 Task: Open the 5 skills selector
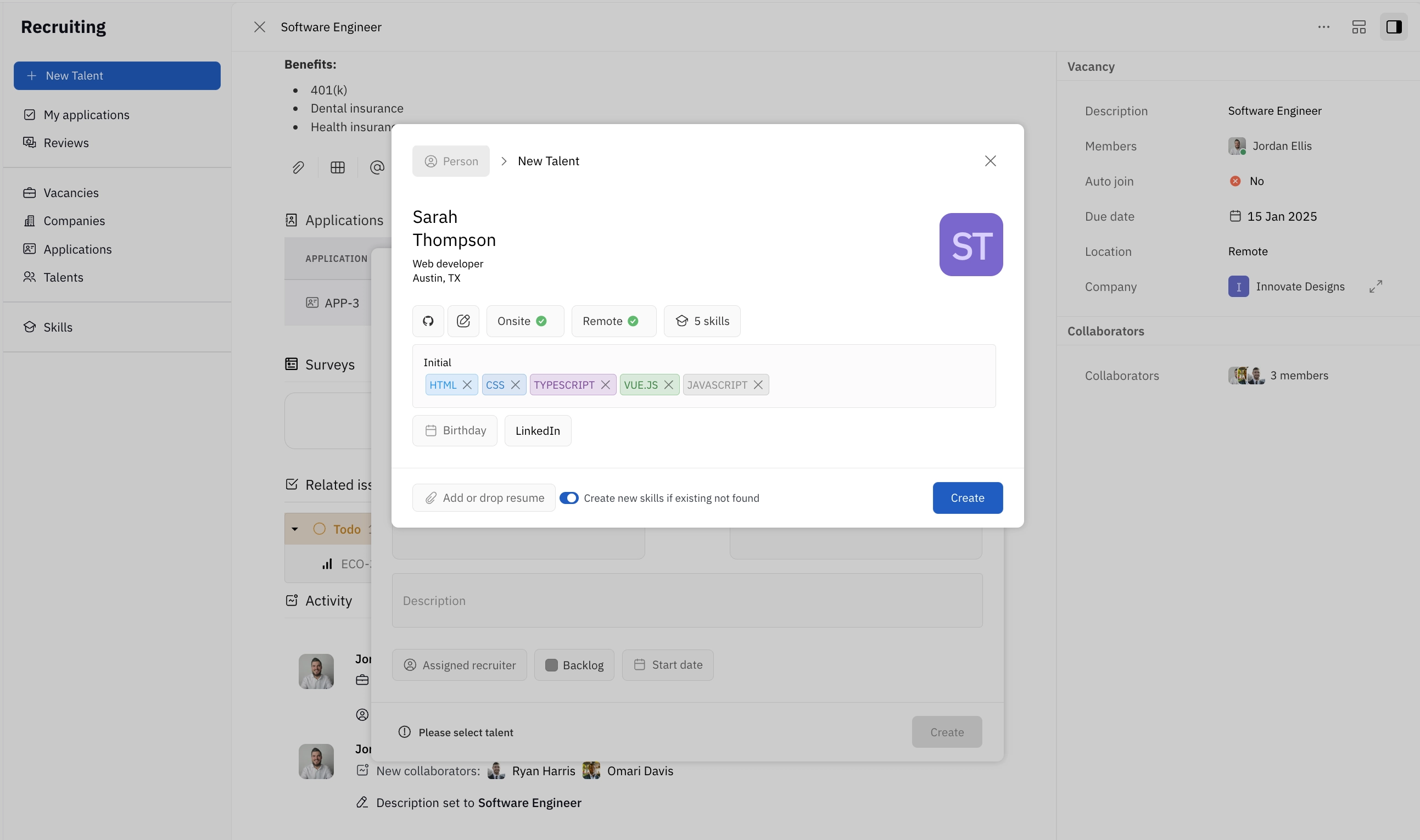point(702,321)
